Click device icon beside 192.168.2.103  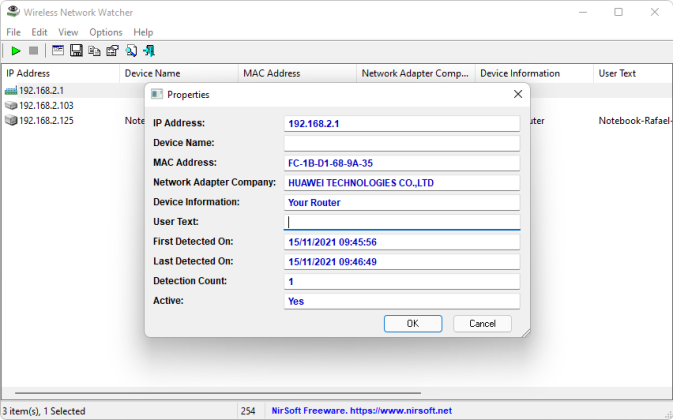(11, 106)
